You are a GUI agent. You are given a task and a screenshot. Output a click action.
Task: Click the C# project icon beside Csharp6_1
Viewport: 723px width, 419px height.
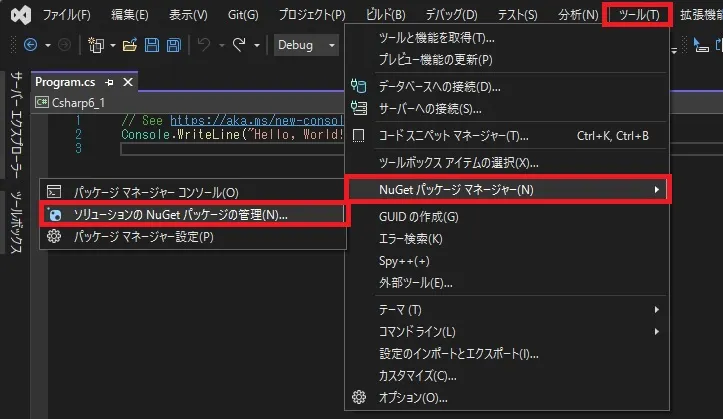[41, 102]
